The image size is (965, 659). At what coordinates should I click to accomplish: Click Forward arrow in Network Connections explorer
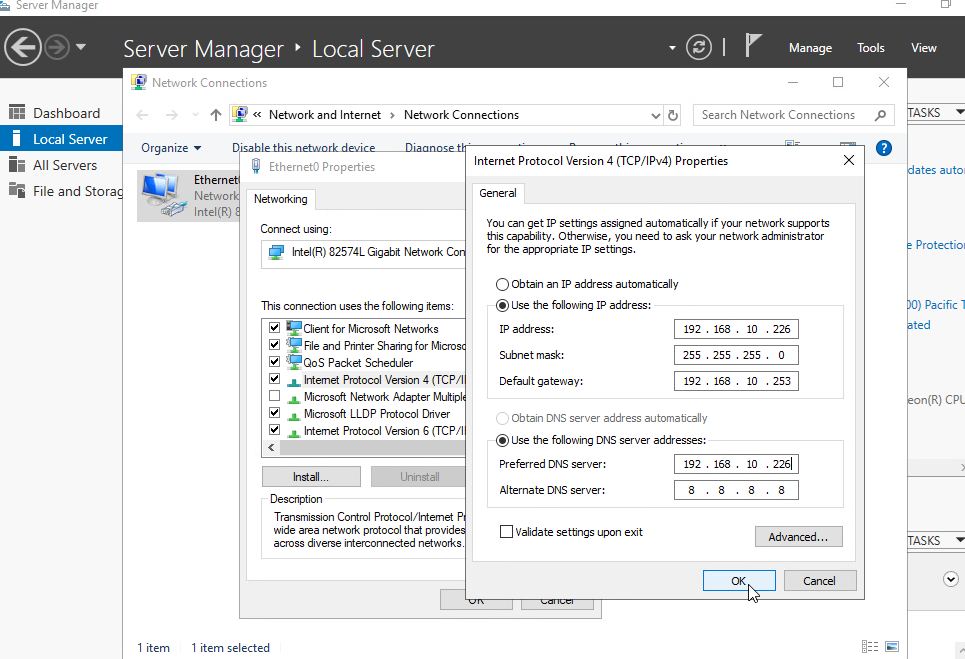point(172,115)
